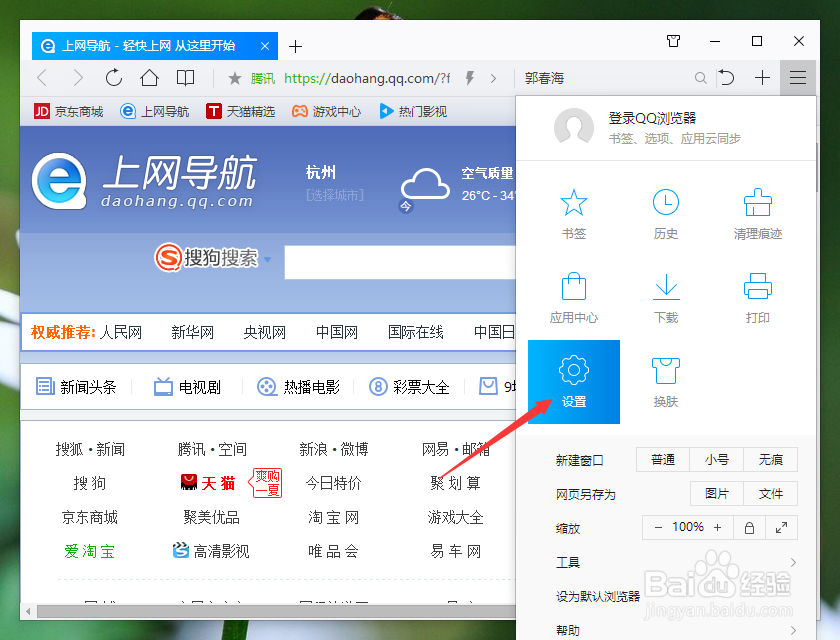This screenshot has height=640, width=840.
Task: Toggle the reading mode book icon
Action: pyautogui.click(x=185, y=78)
